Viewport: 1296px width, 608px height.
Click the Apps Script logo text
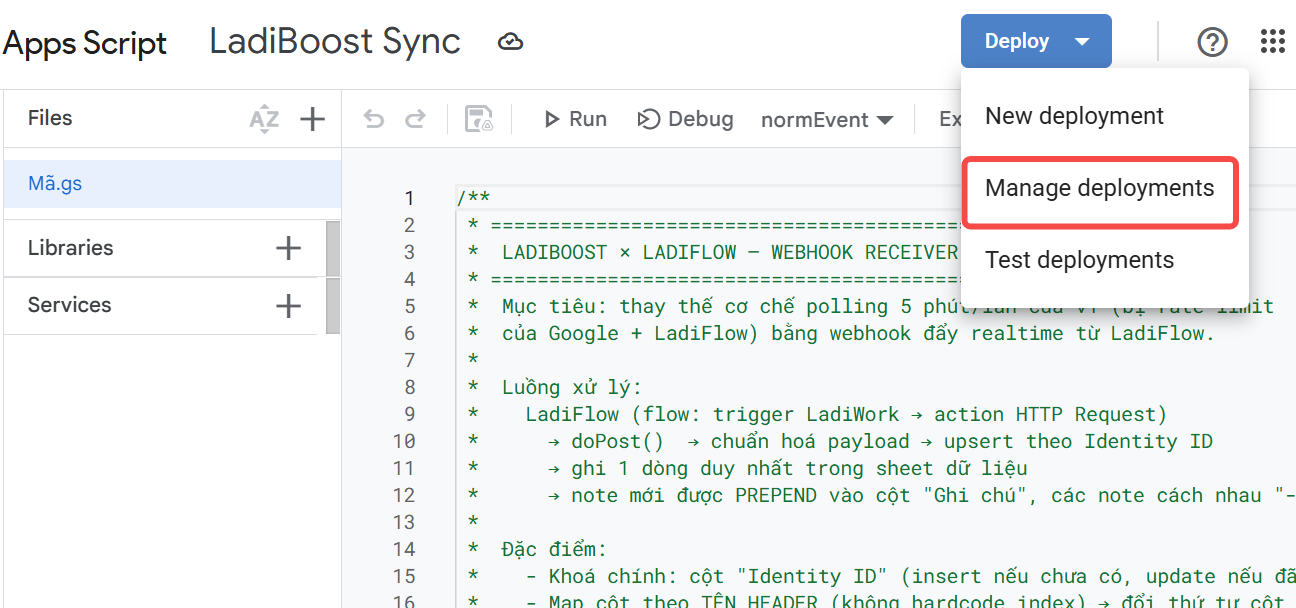(x=84, y=43)
